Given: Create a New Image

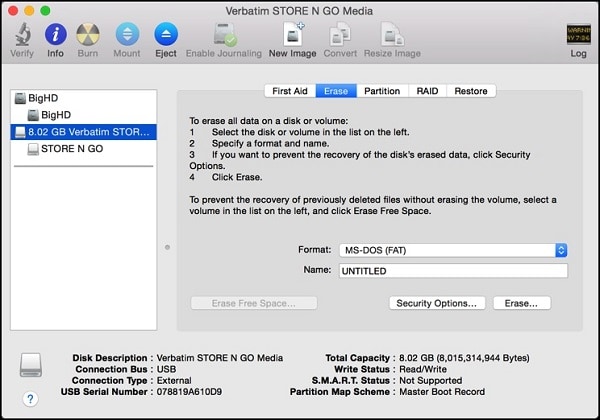Looking at the screenshot, I should click(x=293, y=34).
